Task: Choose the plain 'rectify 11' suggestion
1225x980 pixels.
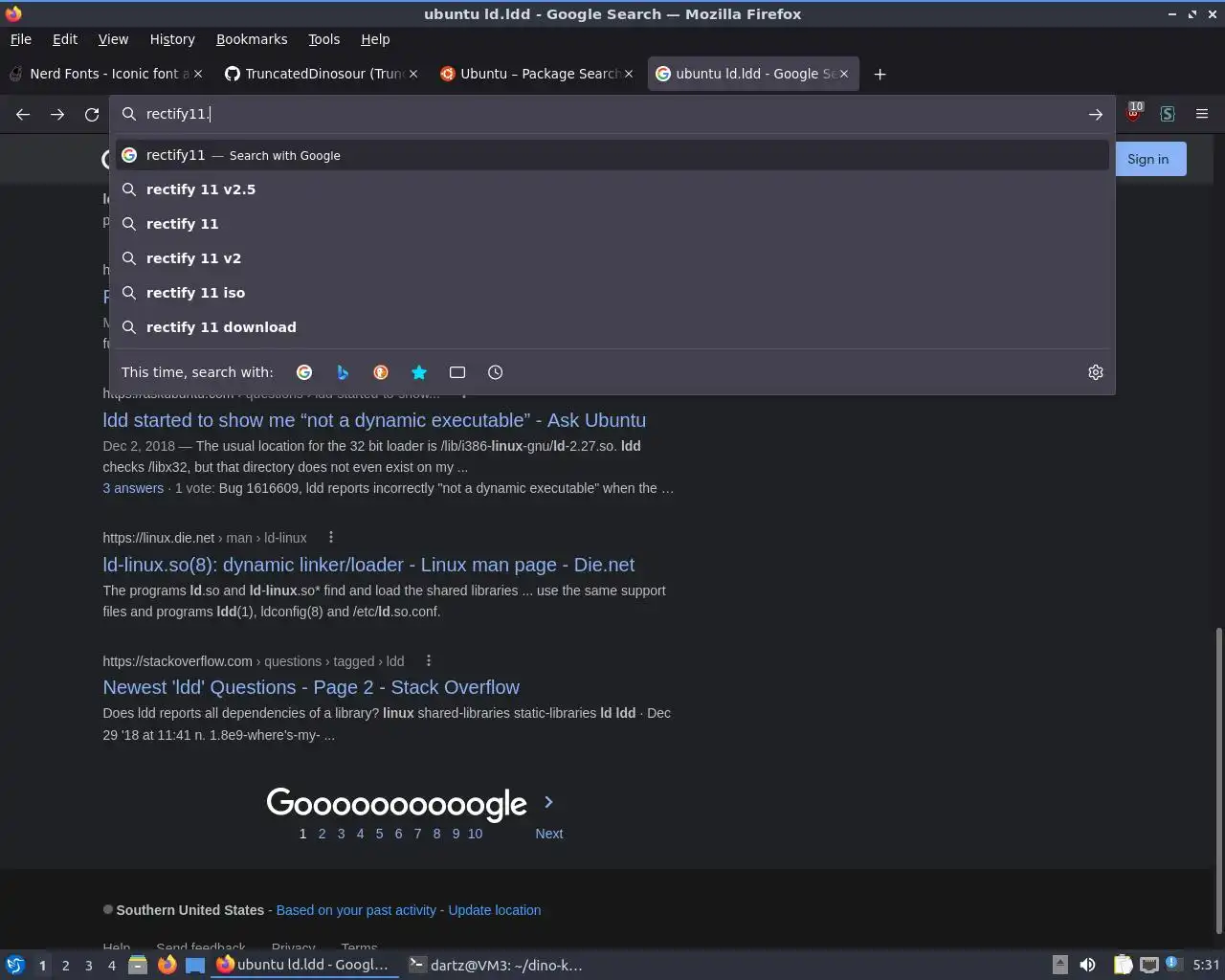Action: [612, 224]
